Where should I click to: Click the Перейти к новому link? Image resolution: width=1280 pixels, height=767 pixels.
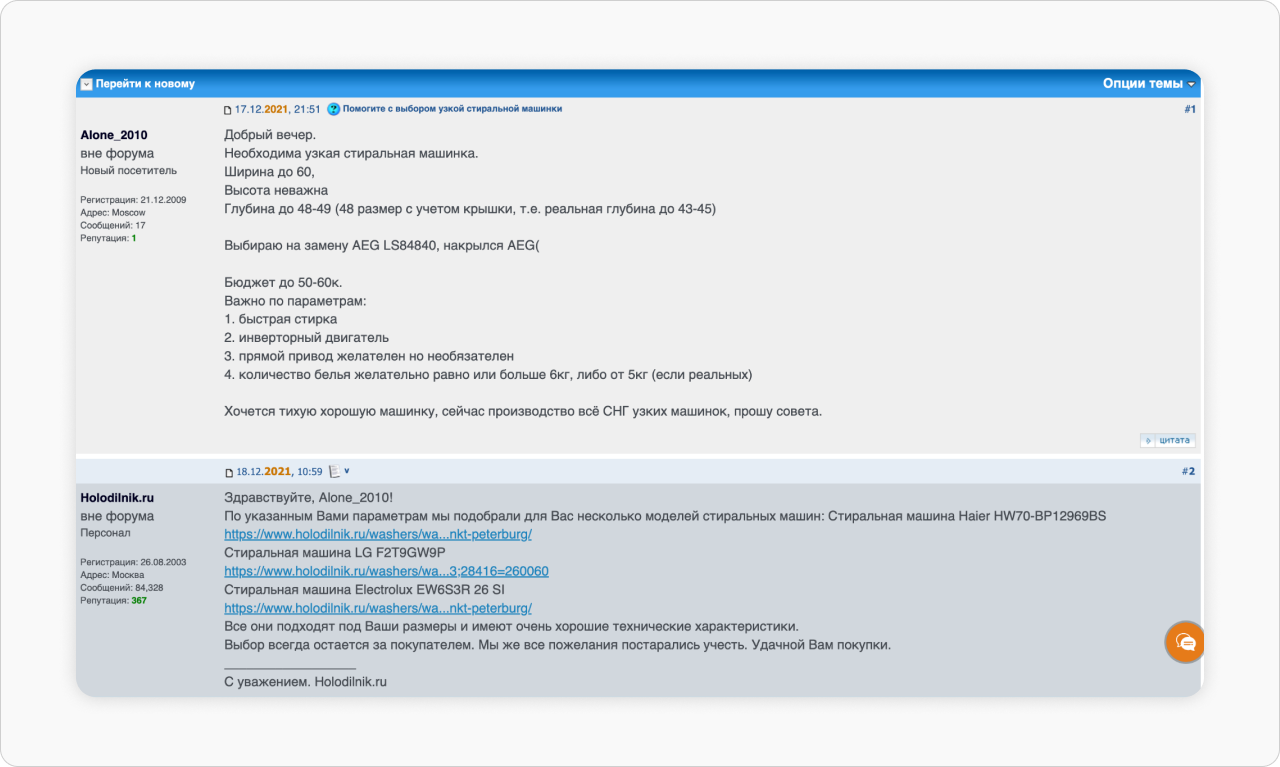pos(145,84)
